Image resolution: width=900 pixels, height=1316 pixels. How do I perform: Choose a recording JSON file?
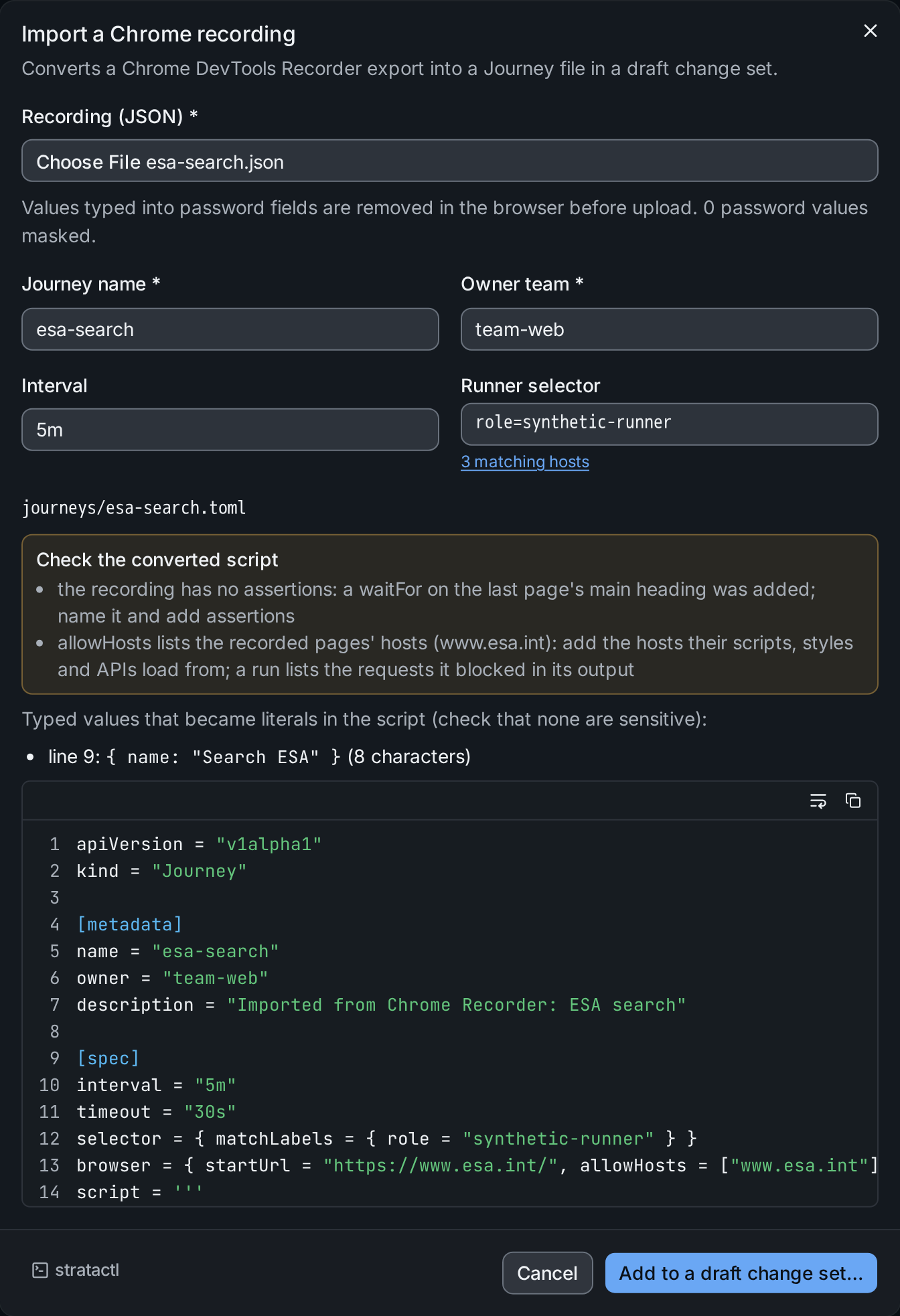coord(450,161)
